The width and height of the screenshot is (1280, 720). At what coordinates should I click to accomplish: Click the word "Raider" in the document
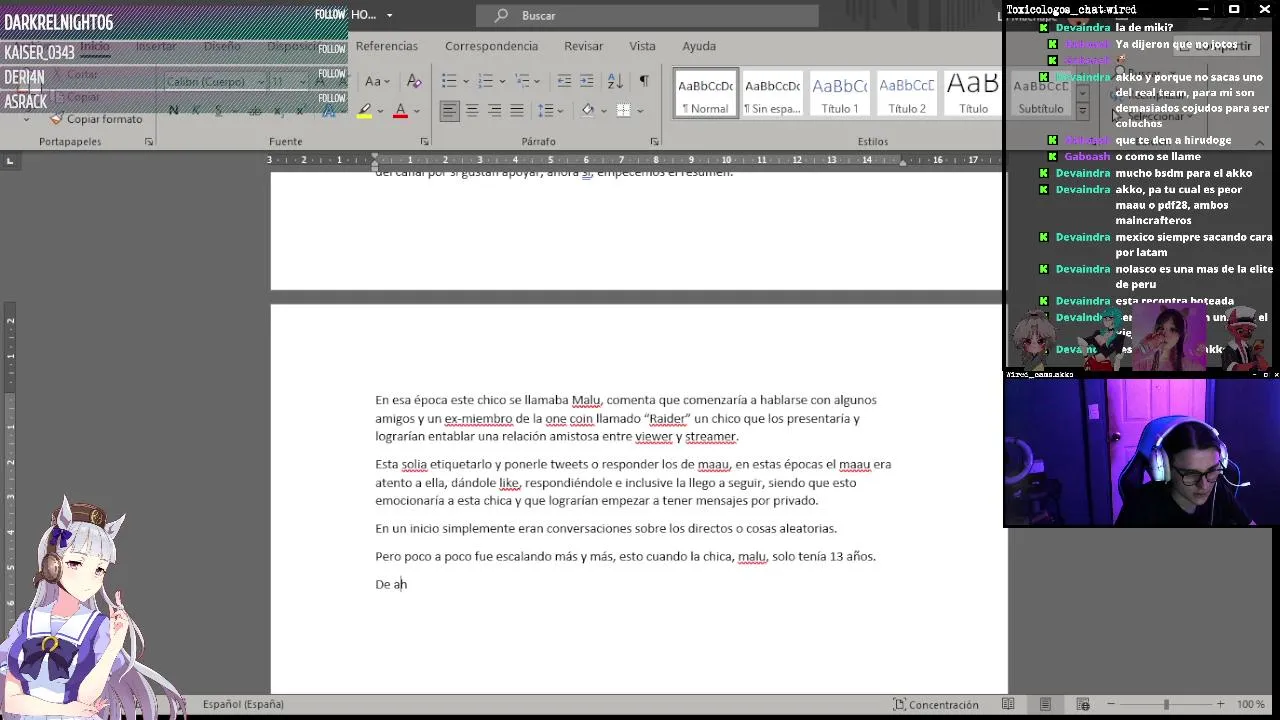click(x=667, y=419)
